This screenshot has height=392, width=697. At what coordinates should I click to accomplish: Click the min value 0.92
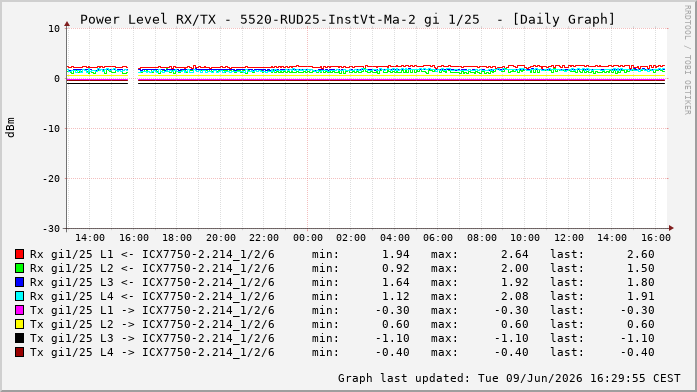pyautogui.click(x=396, y=268)
